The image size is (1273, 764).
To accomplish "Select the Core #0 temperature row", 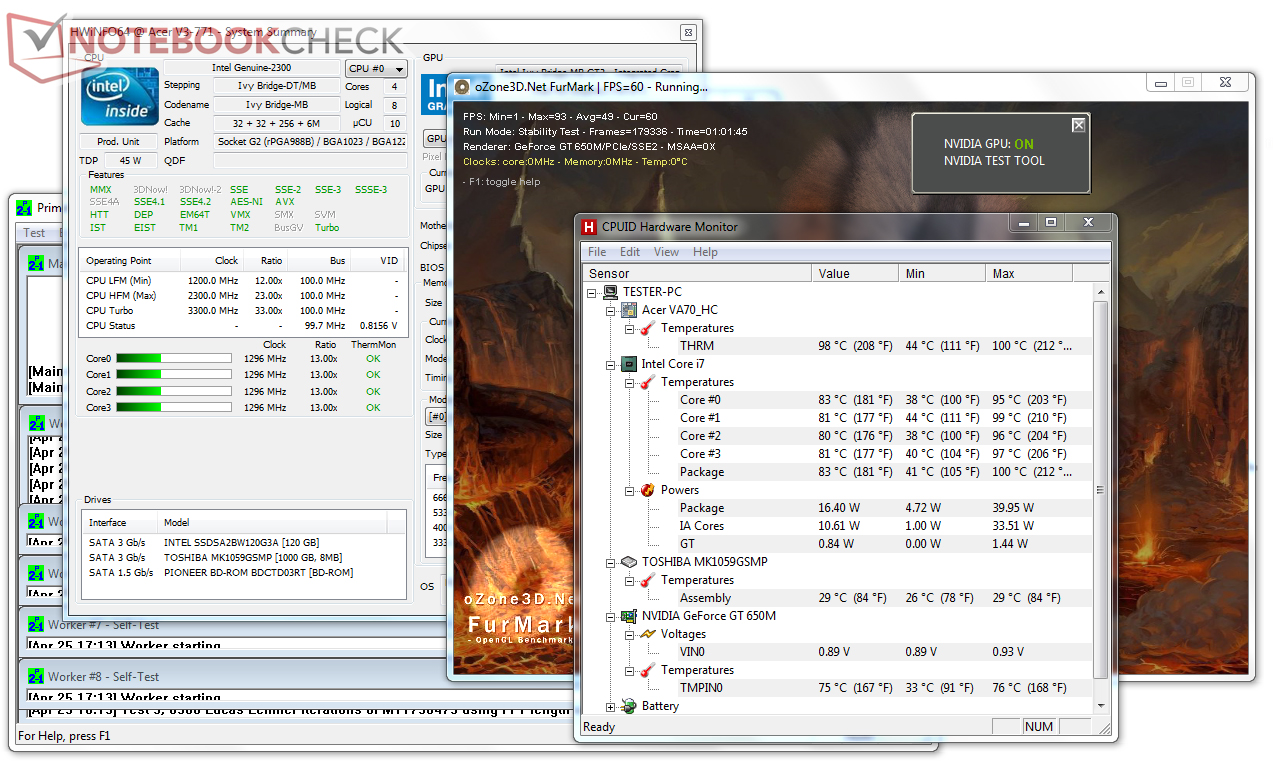I will [x=838, y=400].
